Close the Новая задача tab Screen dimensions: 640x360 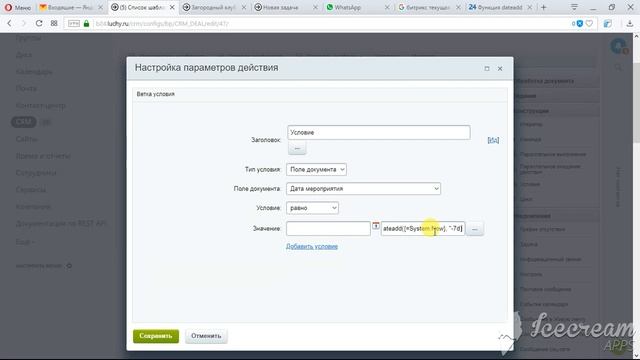(315, 7)
